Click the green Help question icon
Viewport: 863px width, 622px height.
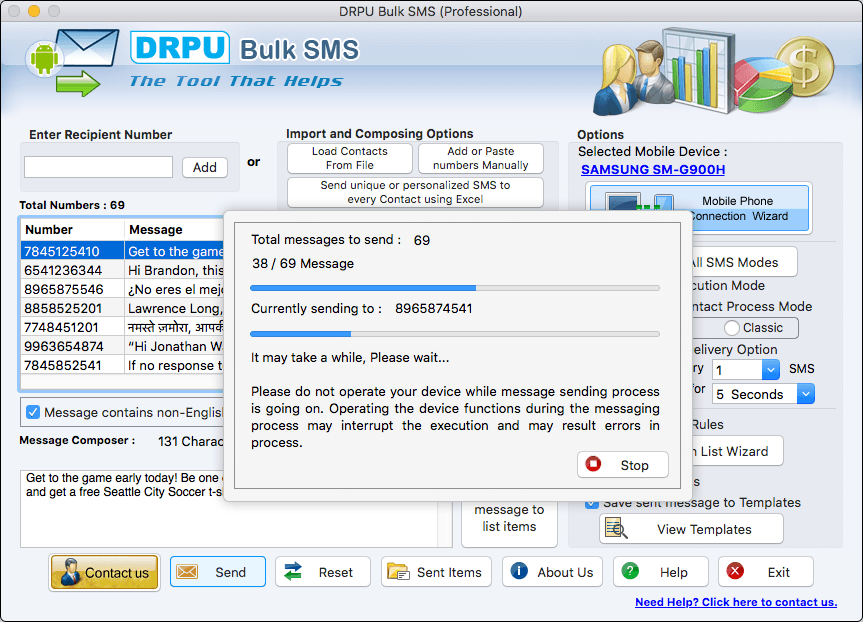coord(630,571)
